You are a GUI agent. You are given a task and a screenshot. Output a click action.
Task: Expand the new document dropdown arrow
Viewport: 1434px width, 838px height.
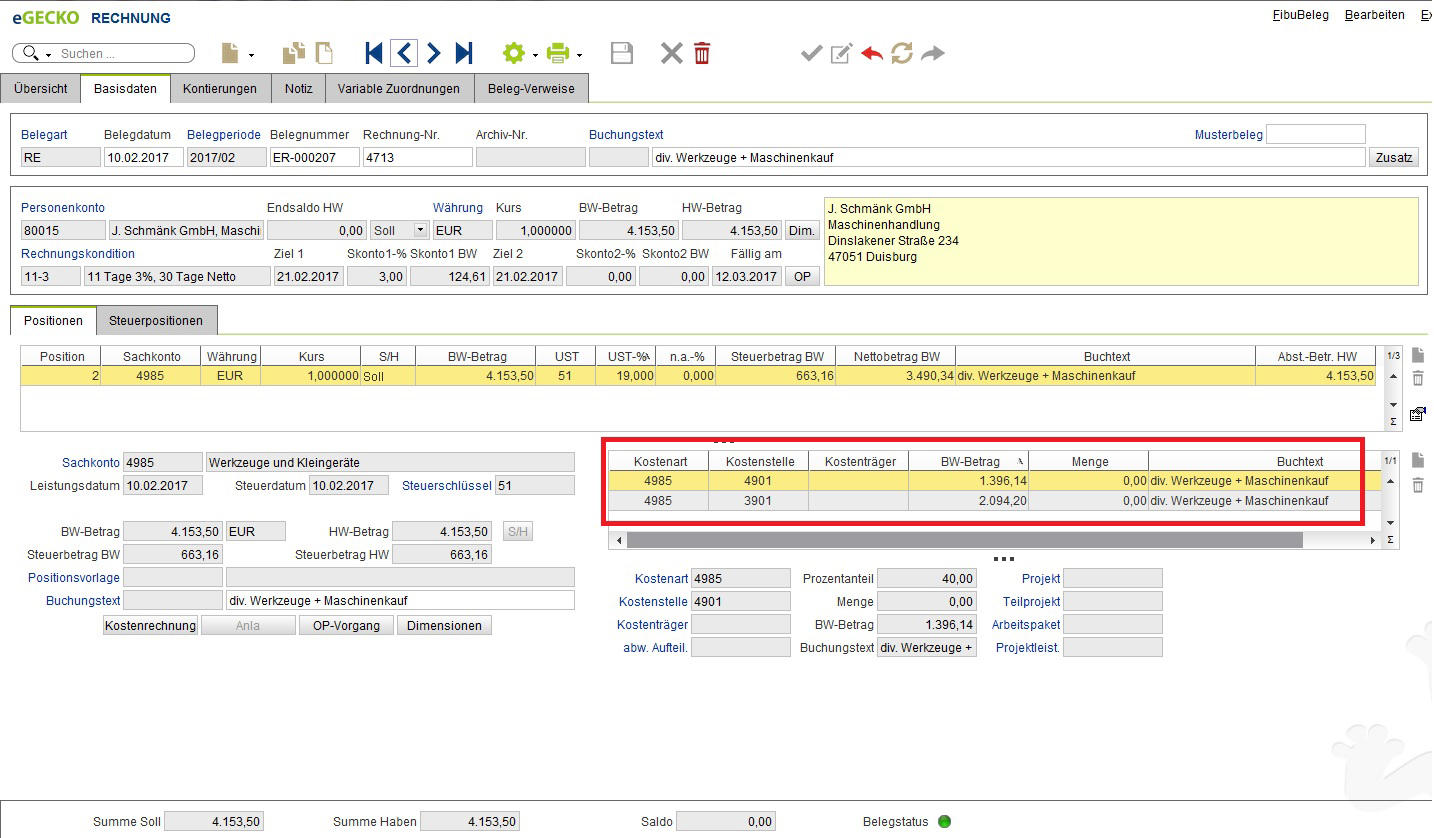[x=251, y=55]
